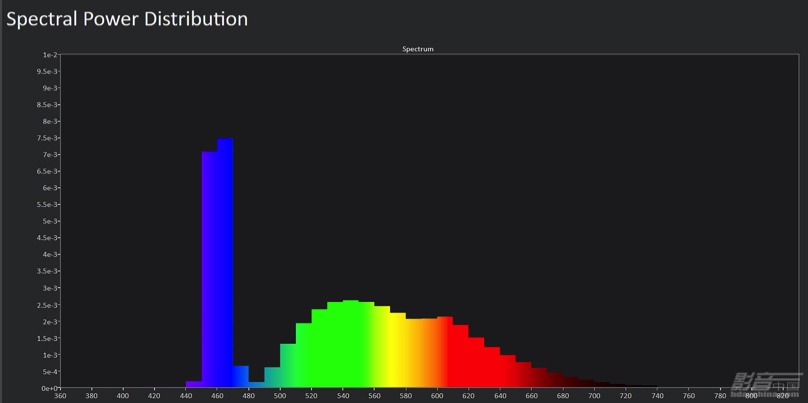Viewport: 808px width, 403px height.
Task: Click the x-axis label 360
Action: (60, 396)
